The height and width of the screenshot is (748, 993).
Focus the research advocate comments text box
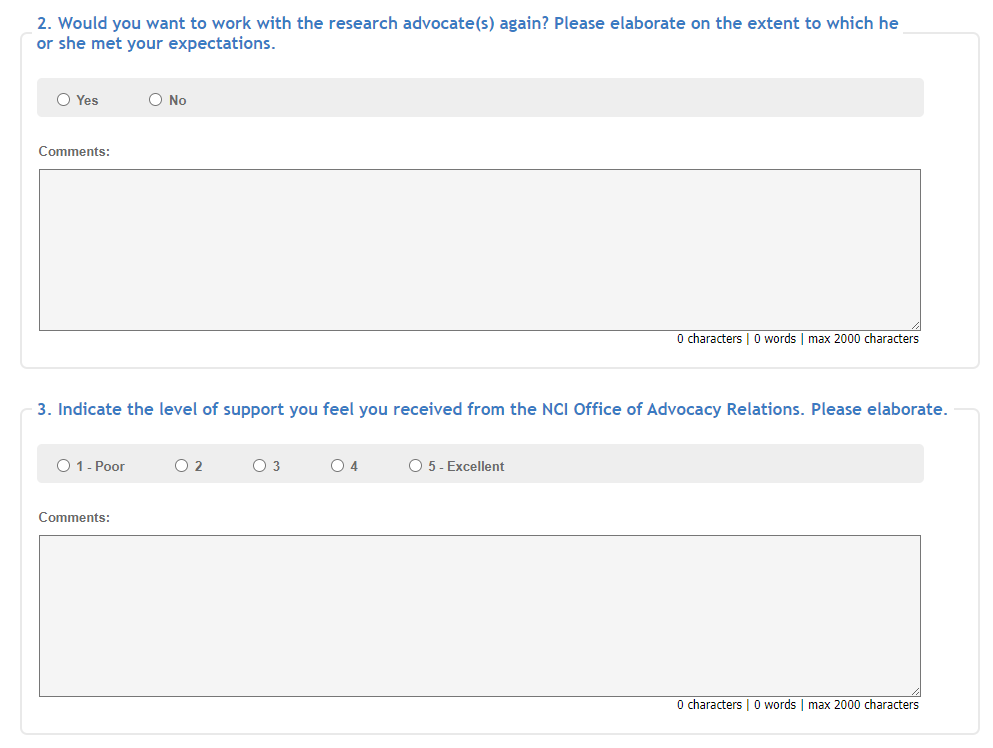(x=479, y=249)
